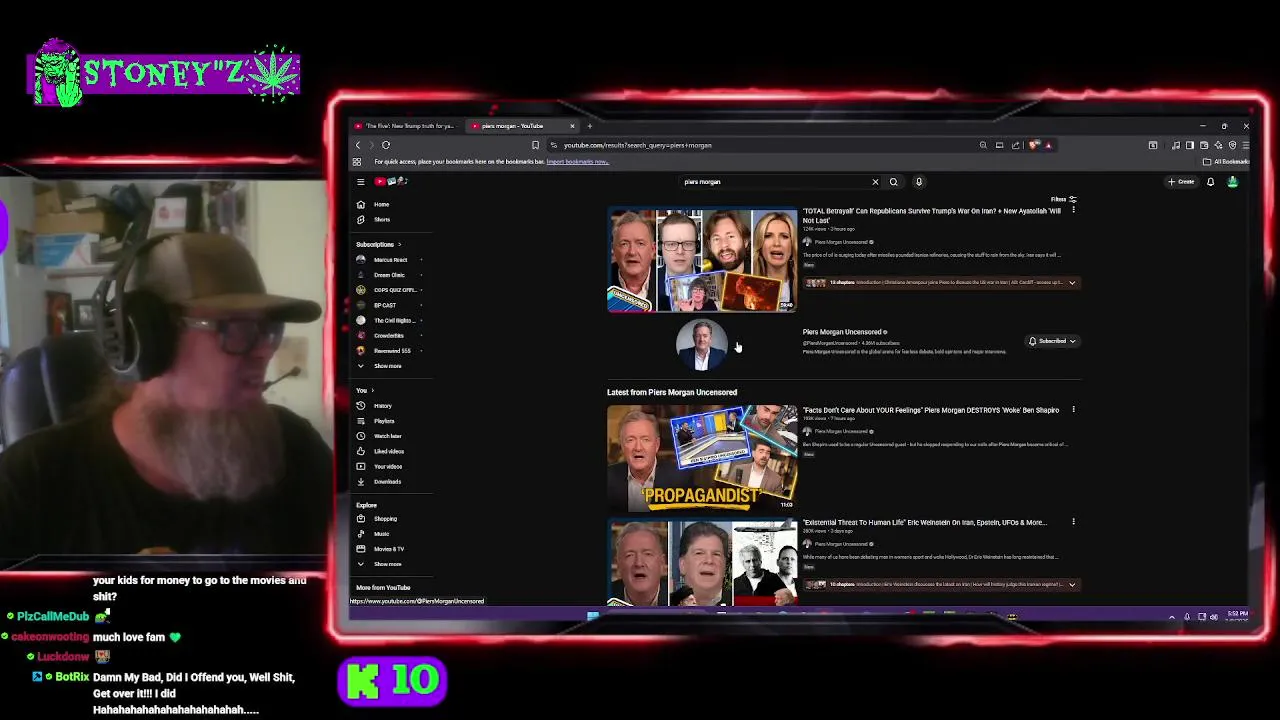Open Music under Explore

[380, 534]
